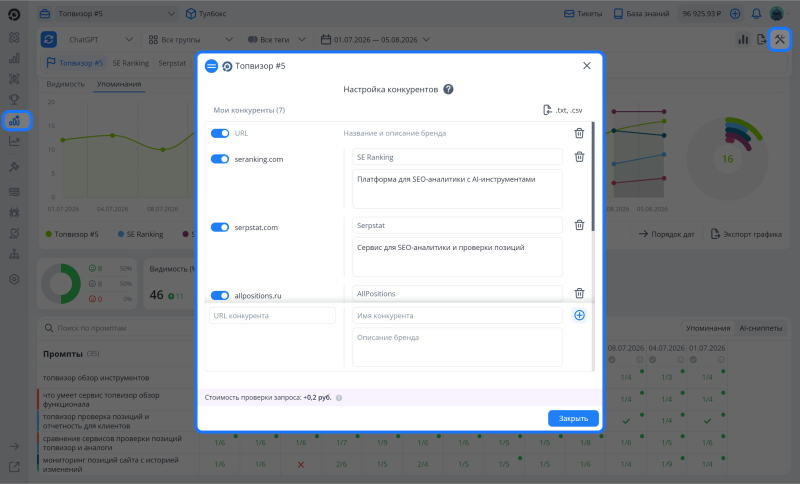Image resolution: width=800 pixels, height=484 pixels.
Task: Switch to the Упоминания tab
Action: pyautogui.click(x=119, y=84)
